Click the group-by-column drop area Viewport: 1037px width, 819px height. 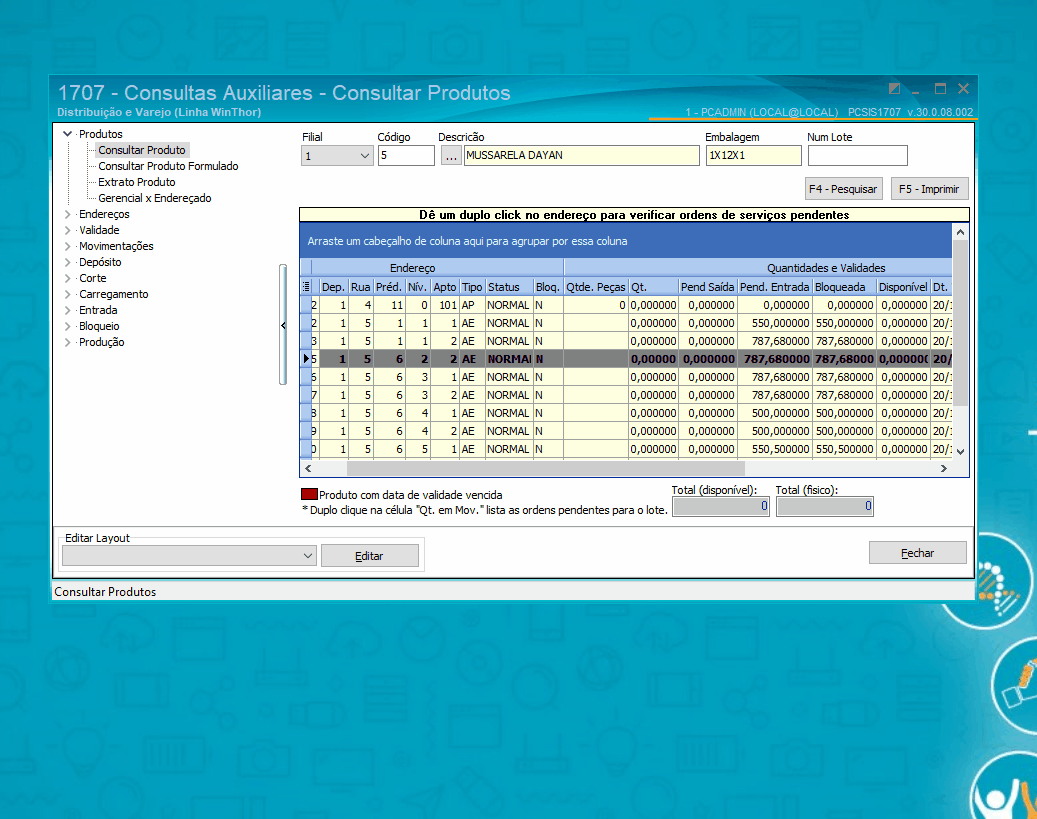pyautogui.click(x=626, y=241)
